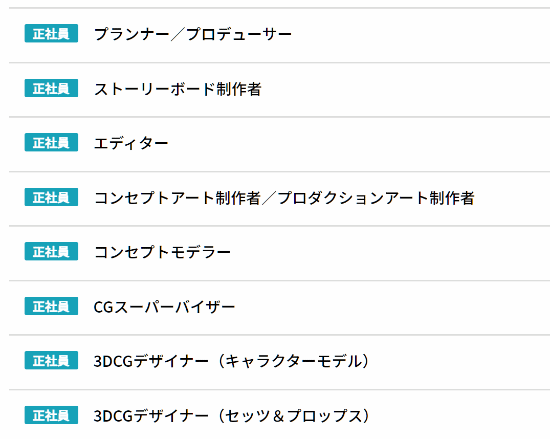Select the プロダクションアート制作者 text in listing
Image resolution: width=550 pixels, height=439 pixels.
[x=376, y=198]
